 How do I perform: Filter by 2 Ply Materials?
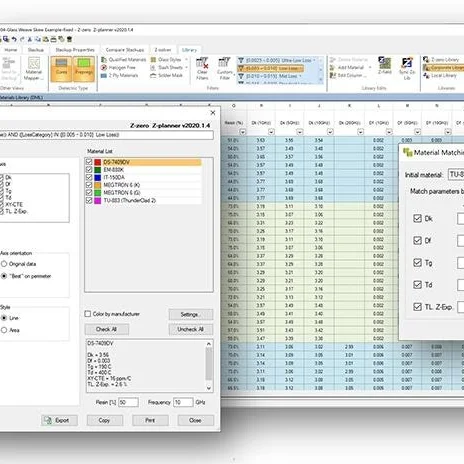click(119, 76)
